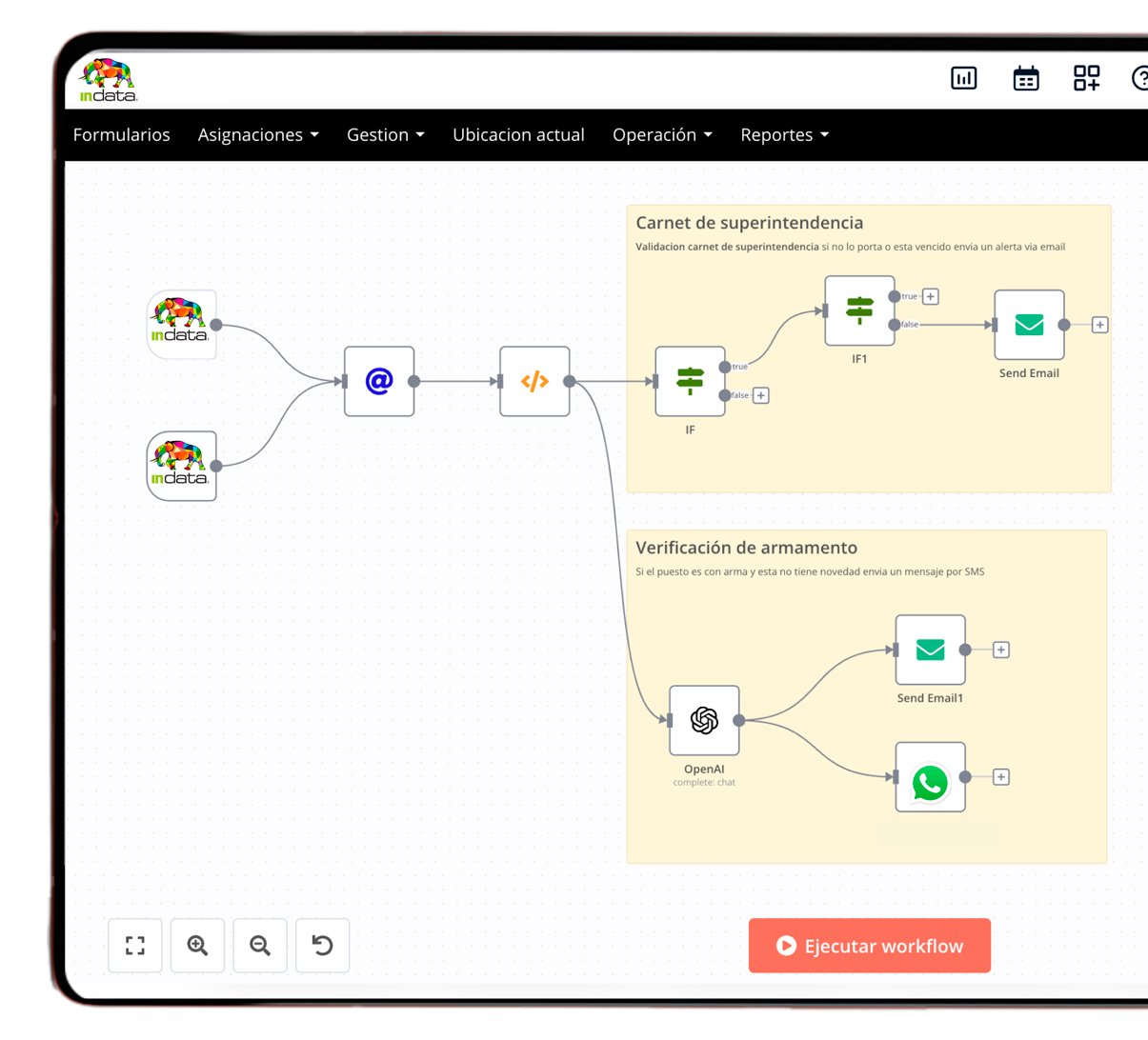
Task: Expand the Gestion dropdown menu
Action: [x=385, y=135]
